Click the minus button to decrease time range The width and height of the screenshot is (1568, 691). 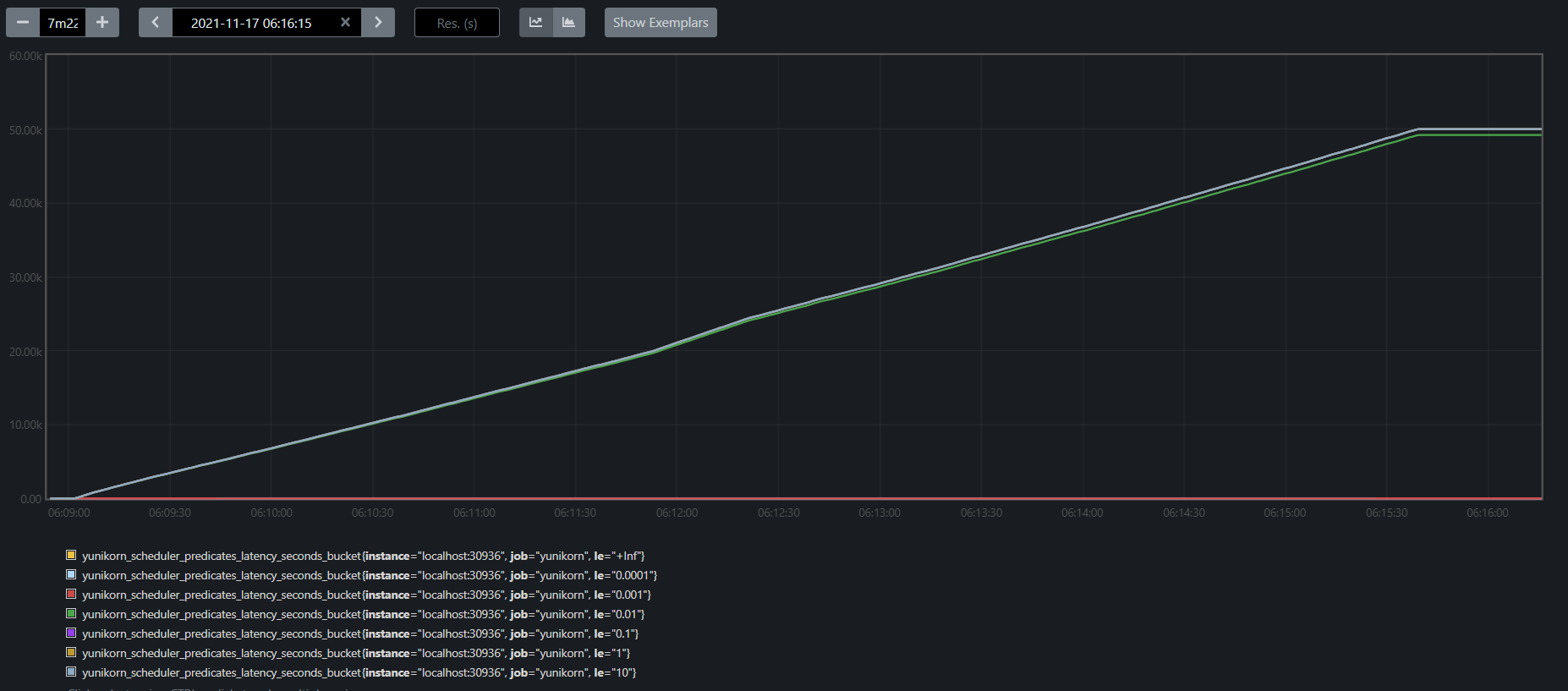click(x=23, y=23)
